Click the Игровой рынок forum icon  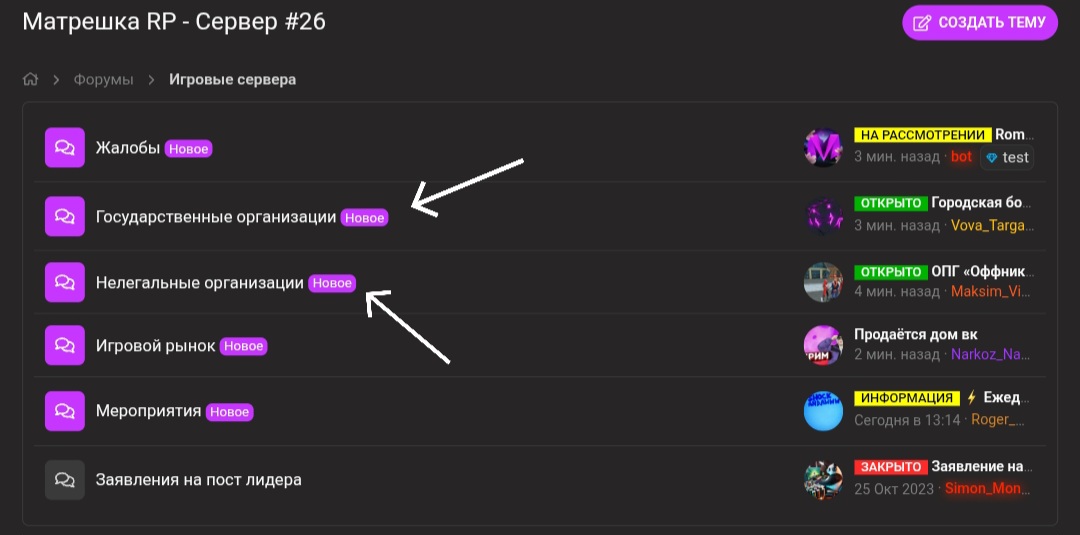point(64,345)
